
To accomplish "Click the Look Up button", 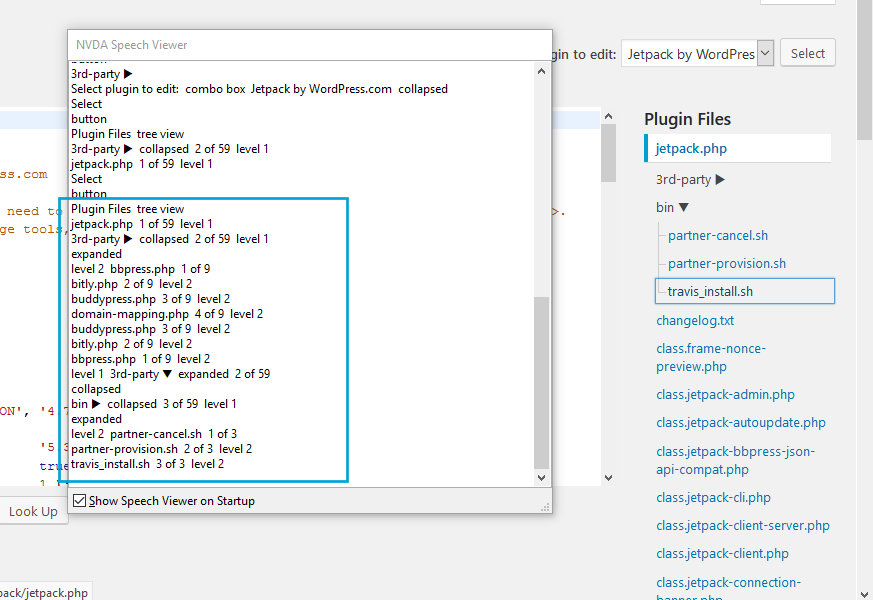I will [33, 511].
